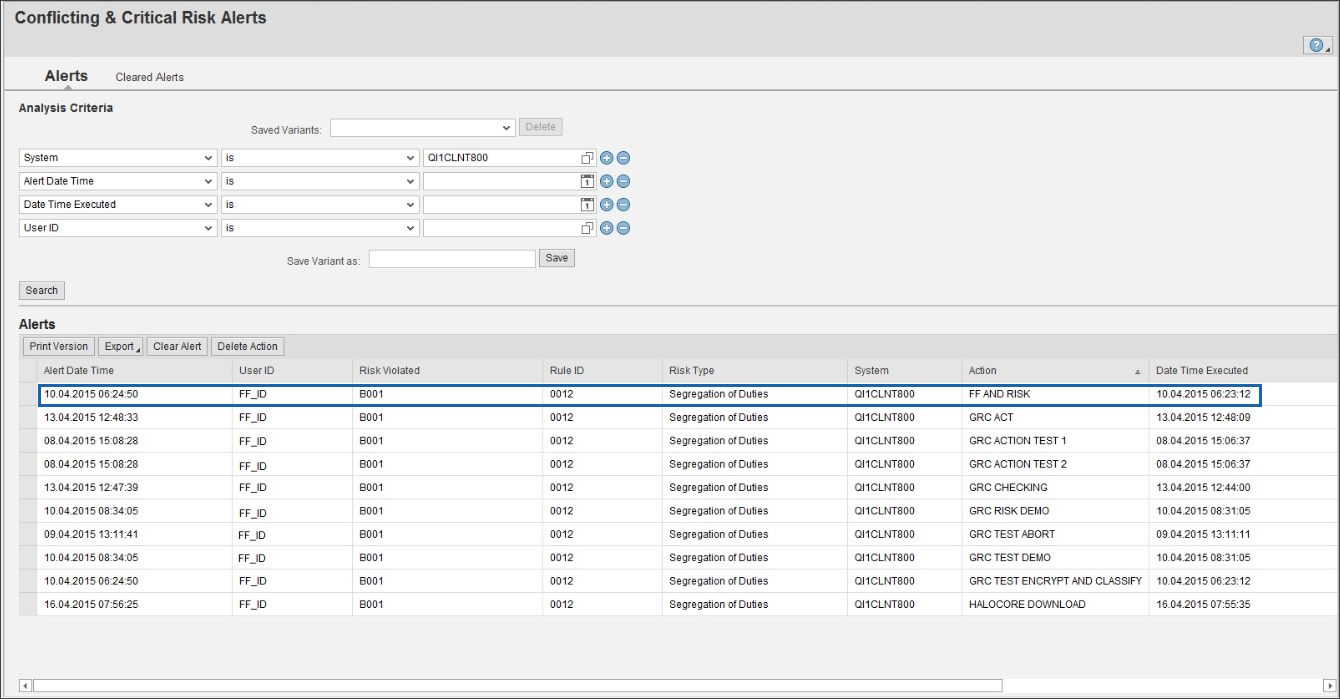Click the User ID column header
The image size is (1340, 699).
click(x=292, y=370)
